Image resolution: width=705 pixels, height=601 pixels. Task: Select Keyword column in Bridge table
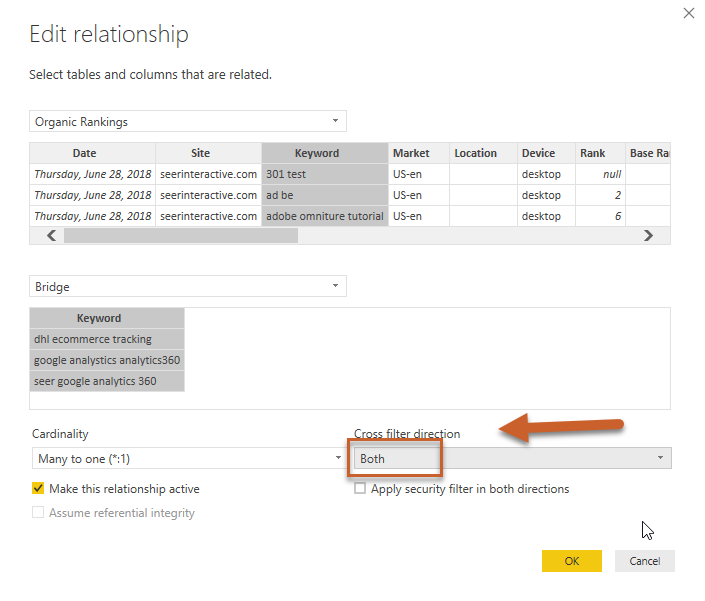click(x=99, y=318)
